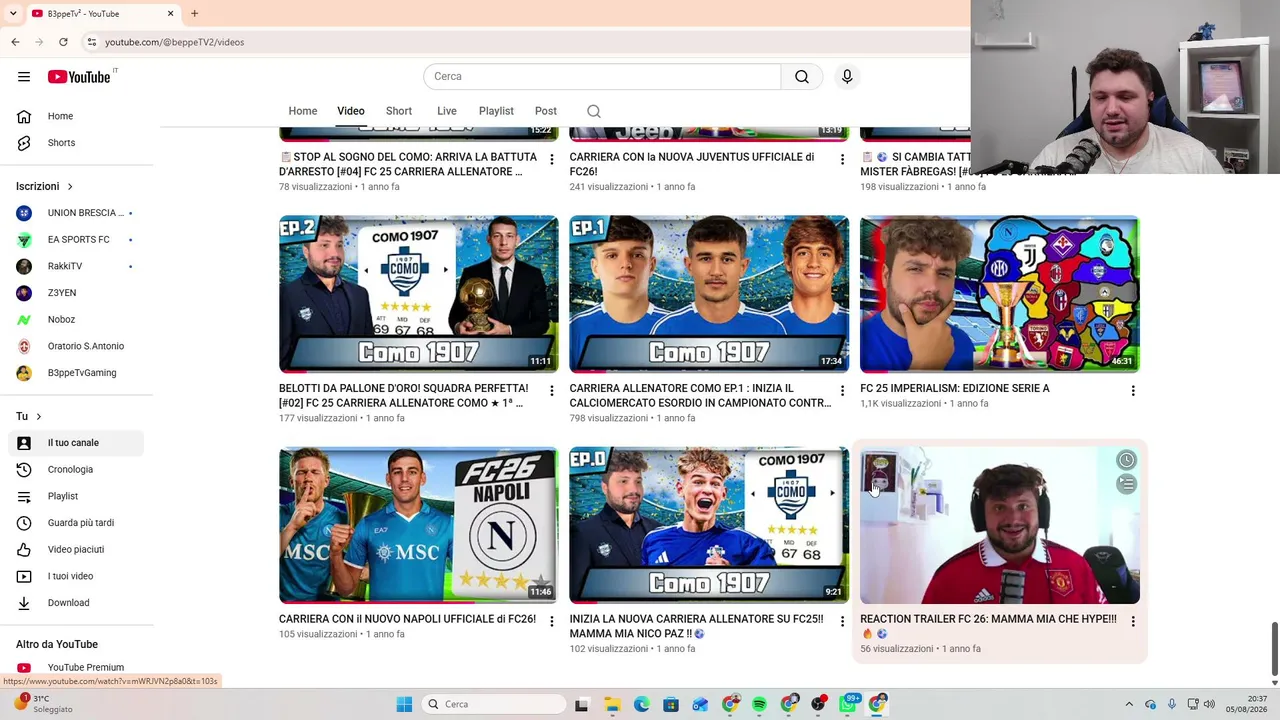The width and height of the screenshot is (1280, 720).
Task: Show hidden system tray icons
Action: (x=1129, y=704)
